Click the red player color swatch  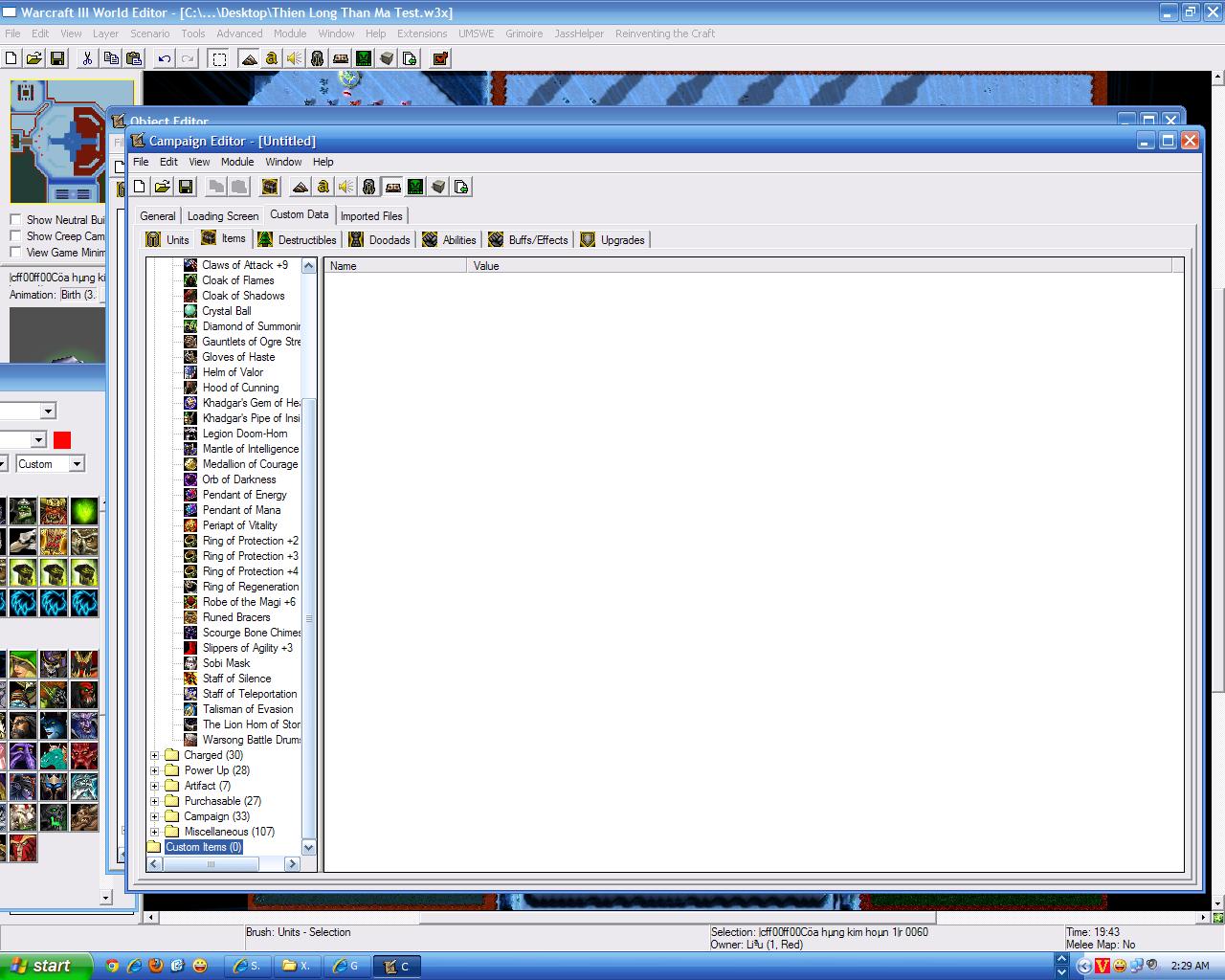tap(62, 440)
